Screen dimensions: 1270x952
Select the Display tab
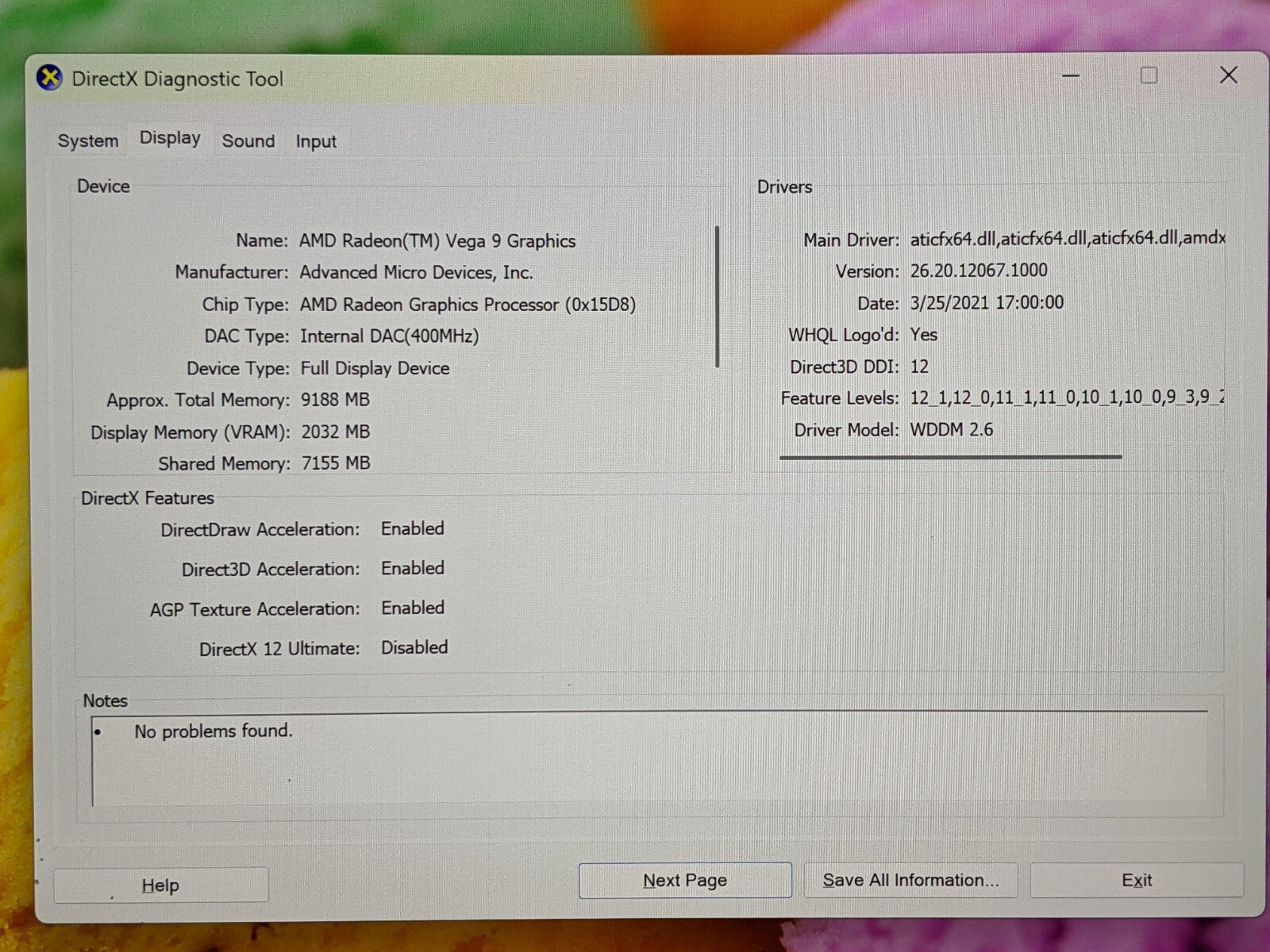pos(170,138)
